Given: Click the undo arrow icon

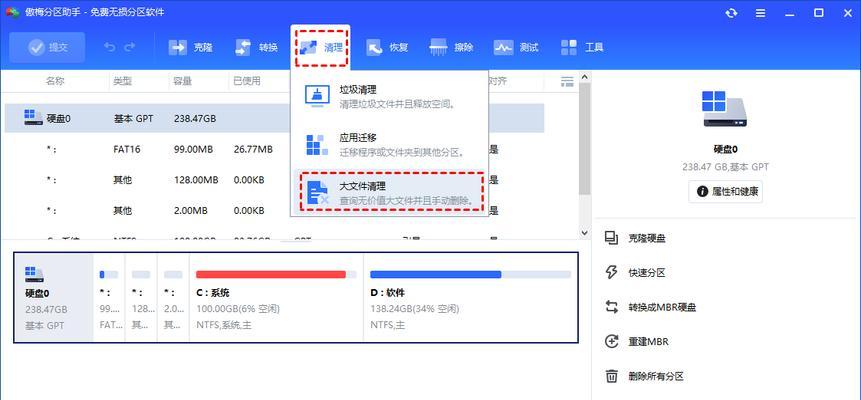Looking at the screenshot, I should tap(109, 47).
